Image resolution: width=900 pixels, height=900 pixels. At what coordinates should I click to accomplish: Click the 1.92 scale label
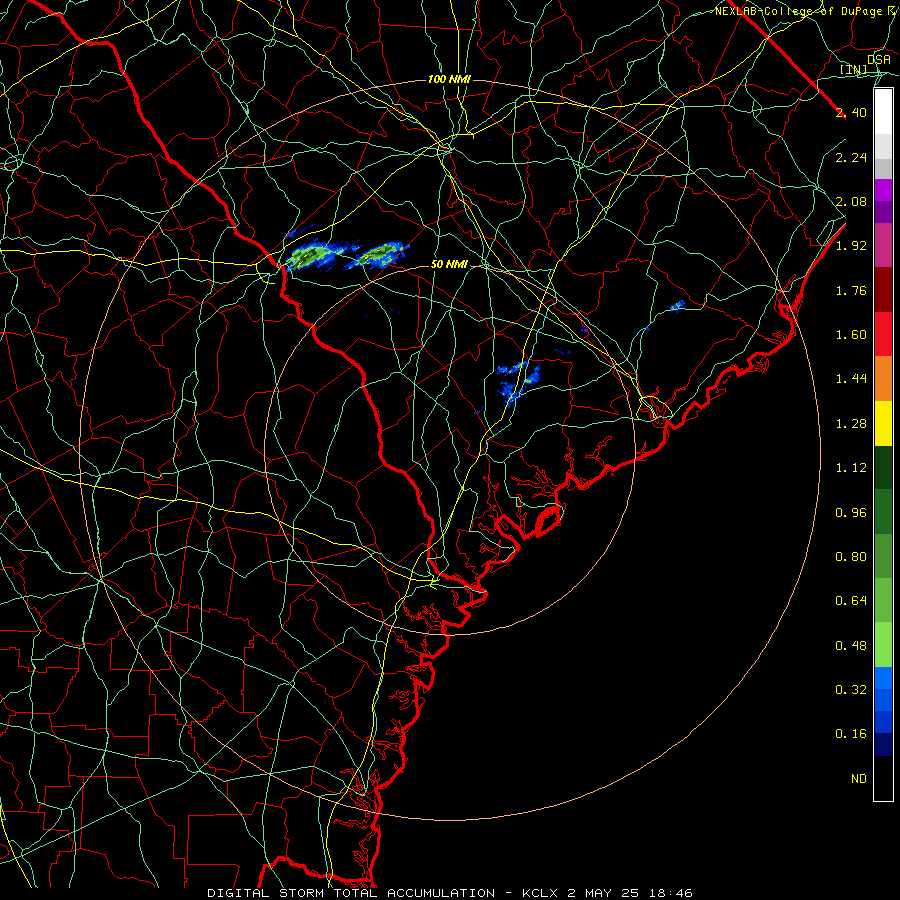click(851, 246)
